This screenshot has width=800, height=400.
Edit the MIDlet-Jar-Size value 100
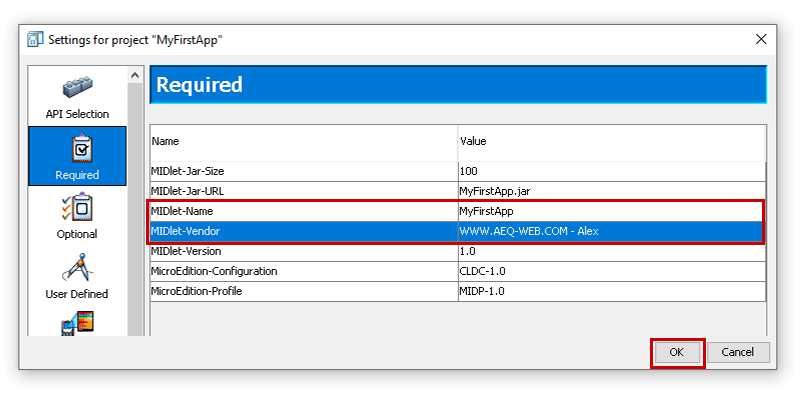pos(612,171)
